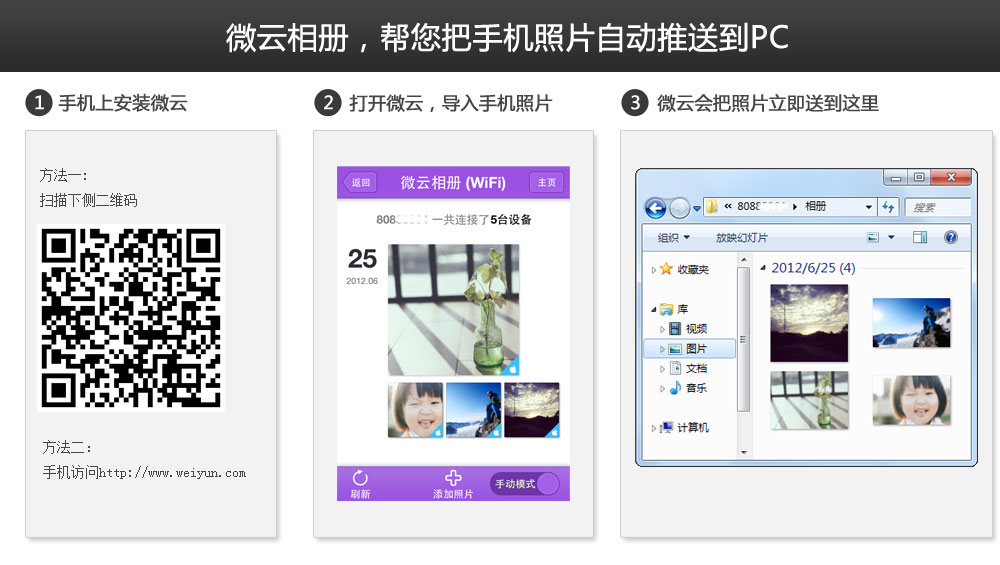The width and height of the screenshot is (1000, 565).
Task: Click the Explorer forward arrow button
Action: (x=680, y=208)
